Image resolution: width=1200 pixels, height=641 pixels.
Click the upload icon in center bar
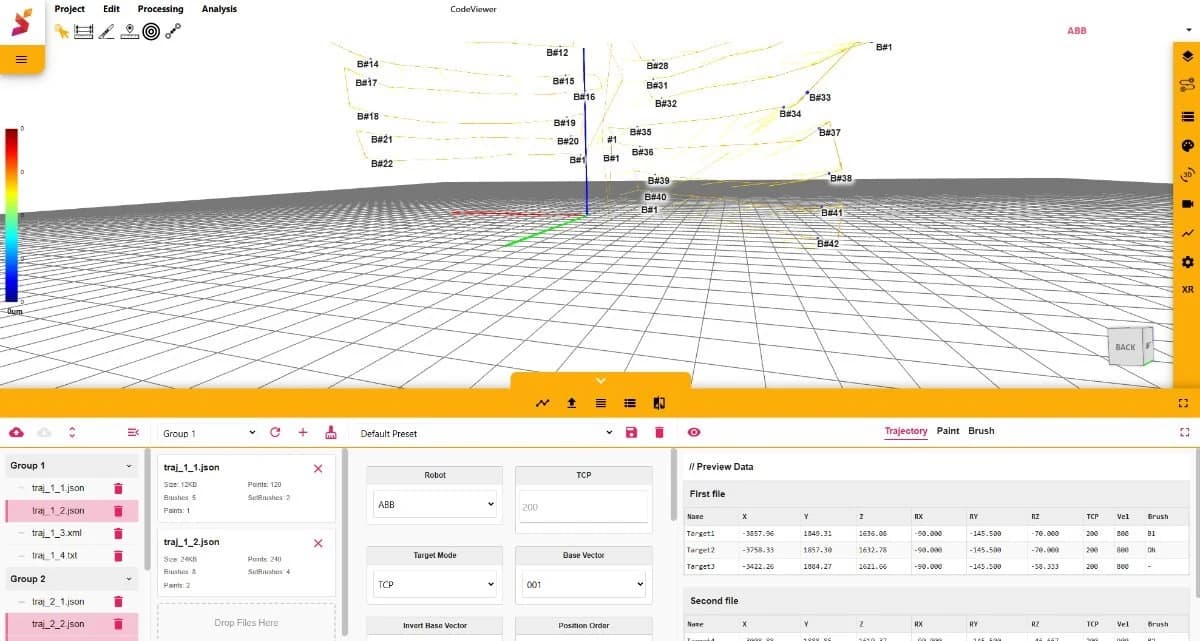tap(571, 403)
